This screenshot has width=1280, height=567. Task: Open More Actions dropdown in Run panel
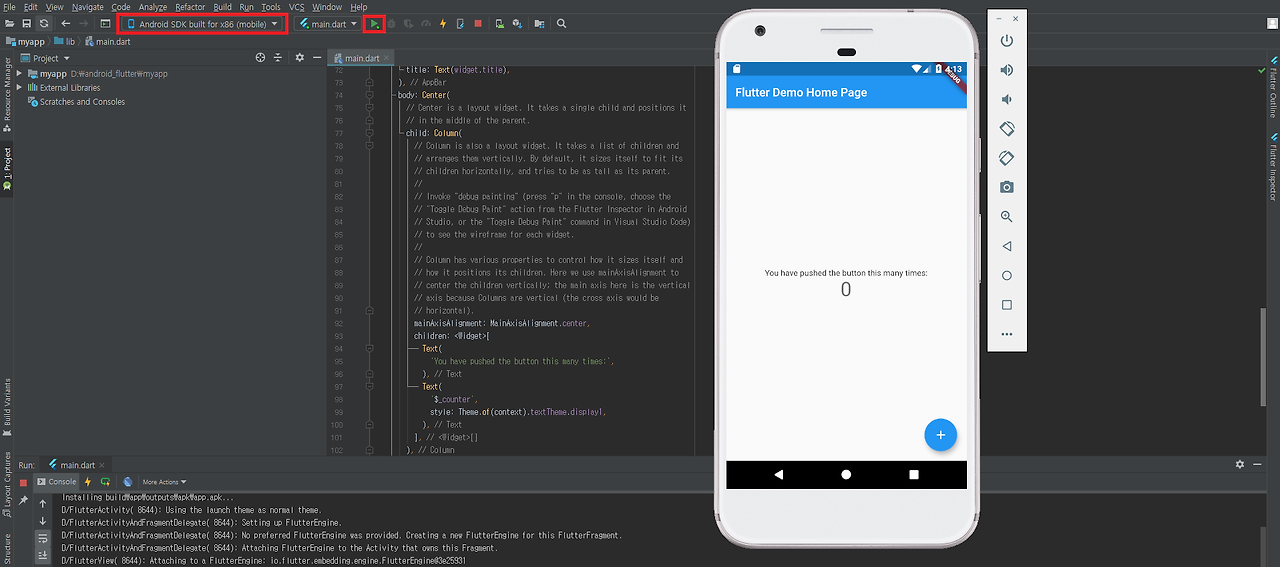163,482
